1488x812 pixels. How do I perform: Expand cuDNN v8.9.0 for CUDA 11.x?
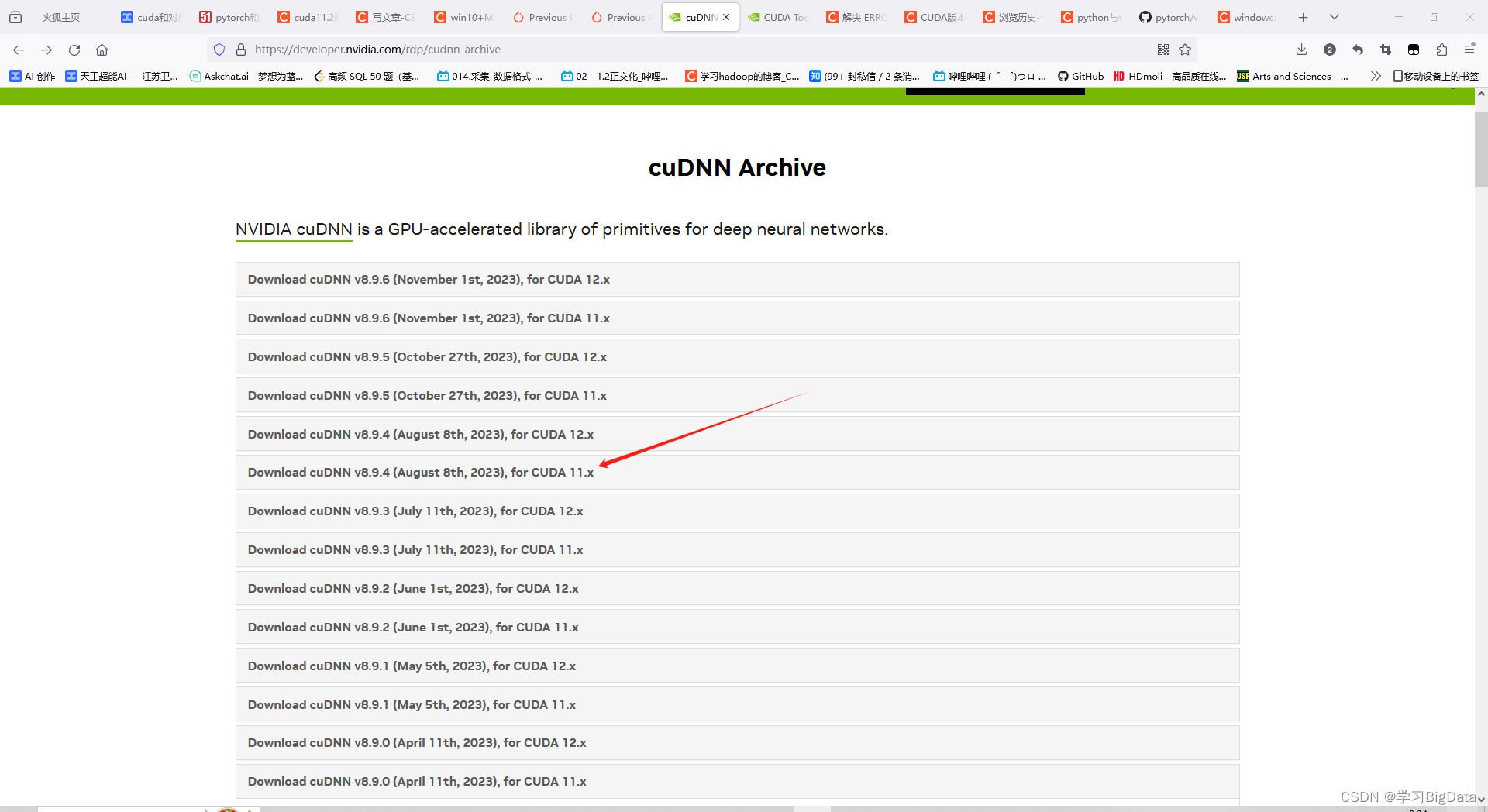coord(737,782)
